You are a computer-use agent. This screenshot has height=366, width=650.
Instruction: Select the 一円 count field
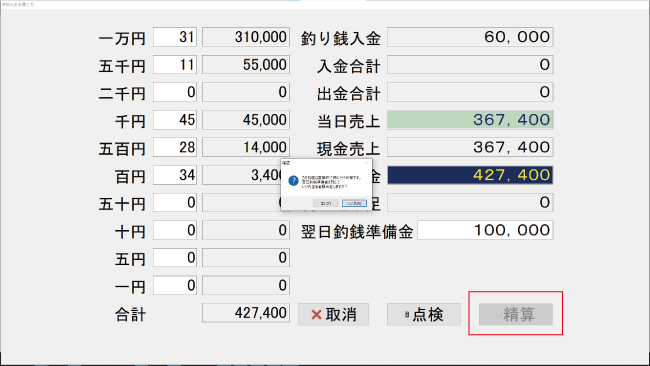point(175,285)
